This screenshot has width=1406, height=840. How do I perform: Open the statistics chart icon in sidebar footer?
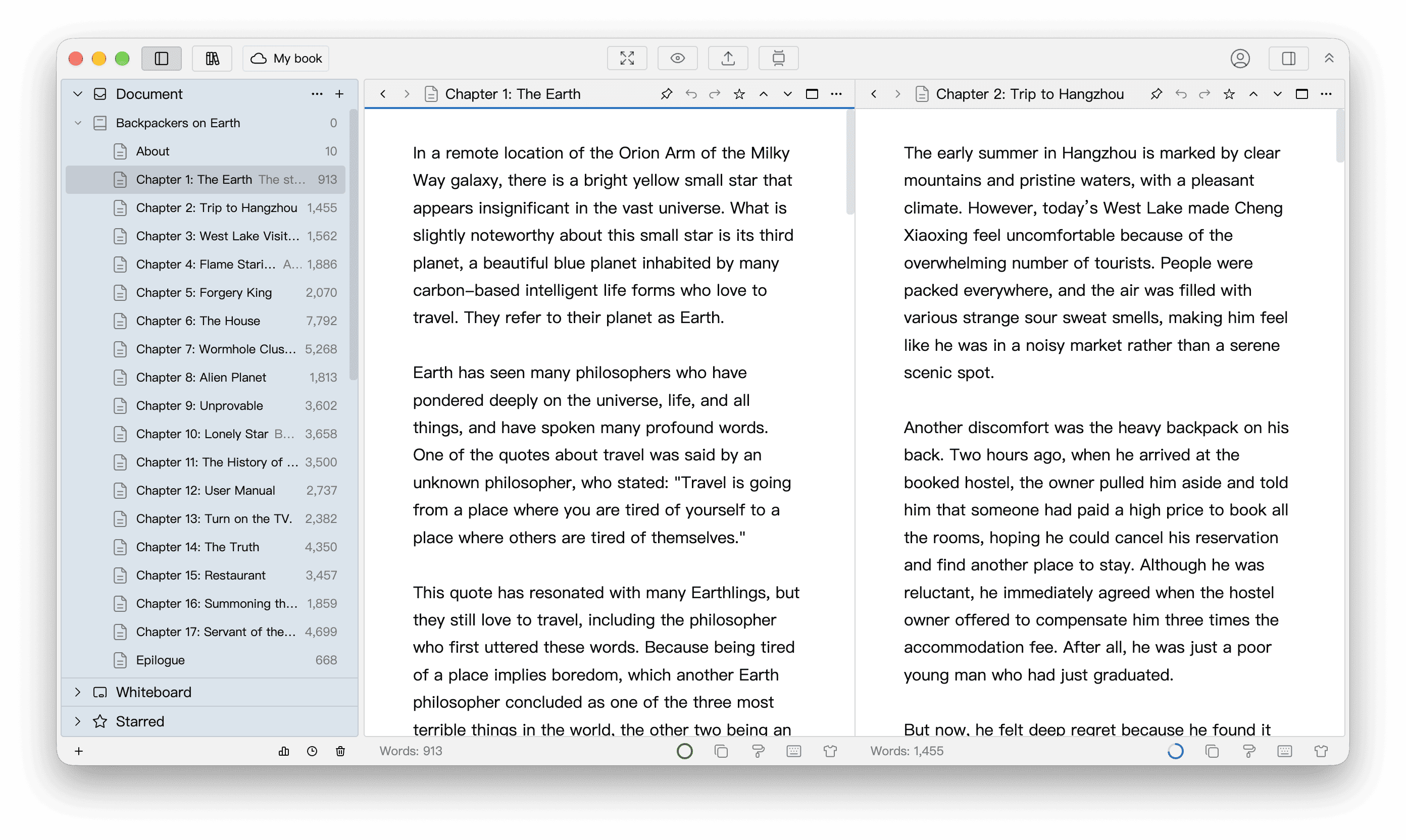[284, 751]
